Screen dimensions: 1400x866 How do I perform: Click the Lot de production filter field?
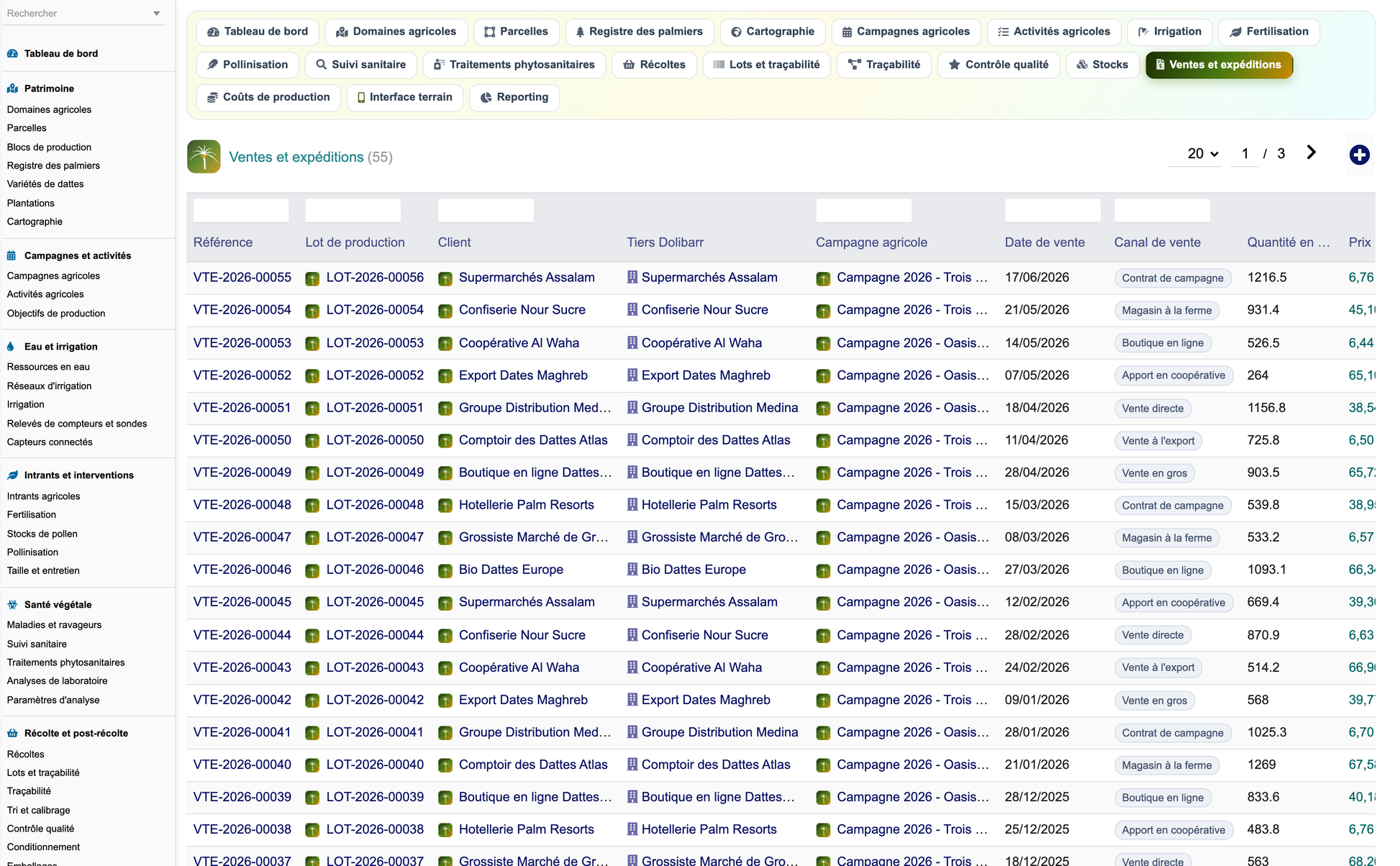pos(353,210)
